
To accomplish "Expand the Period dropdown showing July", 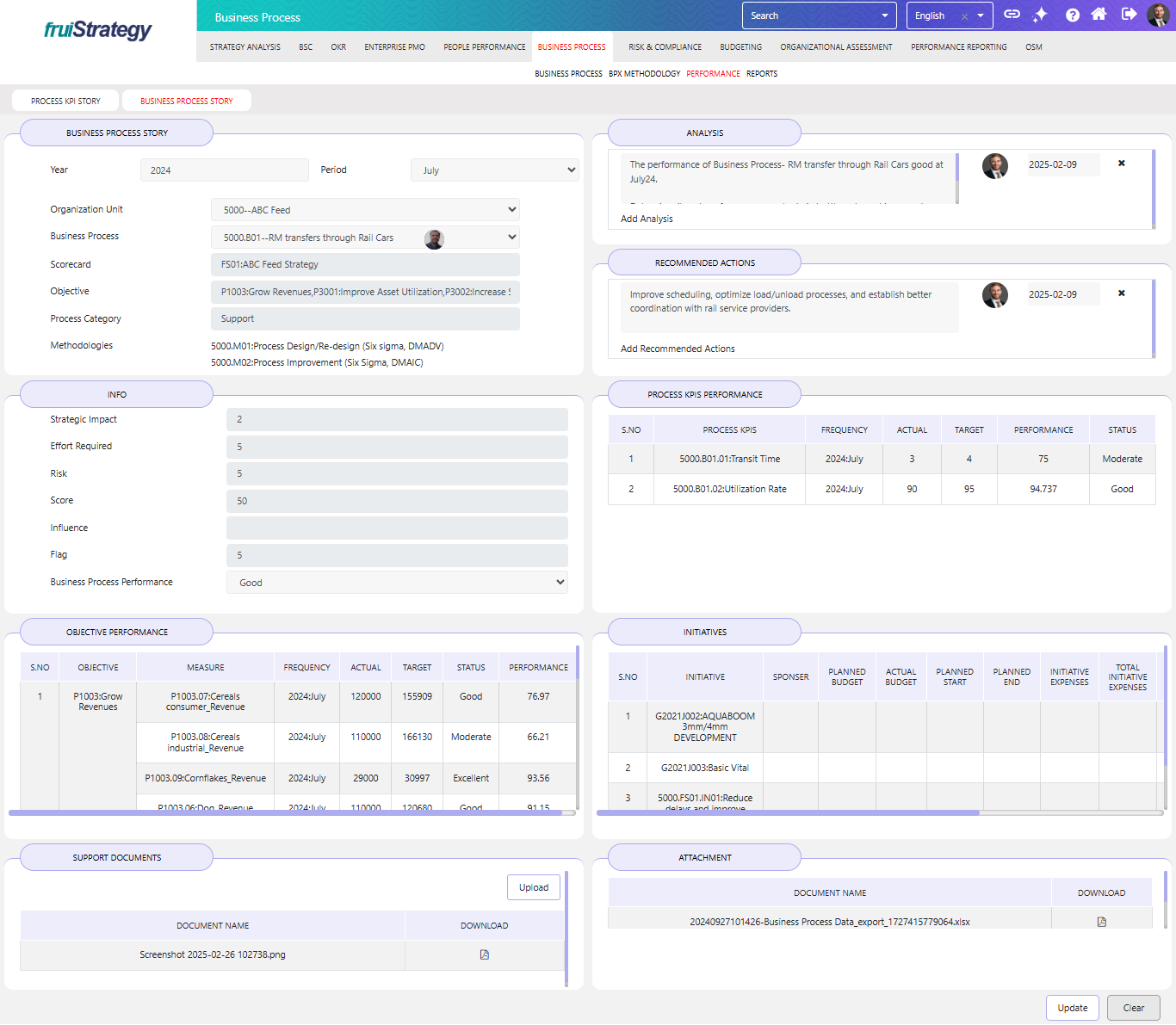I will point(494,170).
